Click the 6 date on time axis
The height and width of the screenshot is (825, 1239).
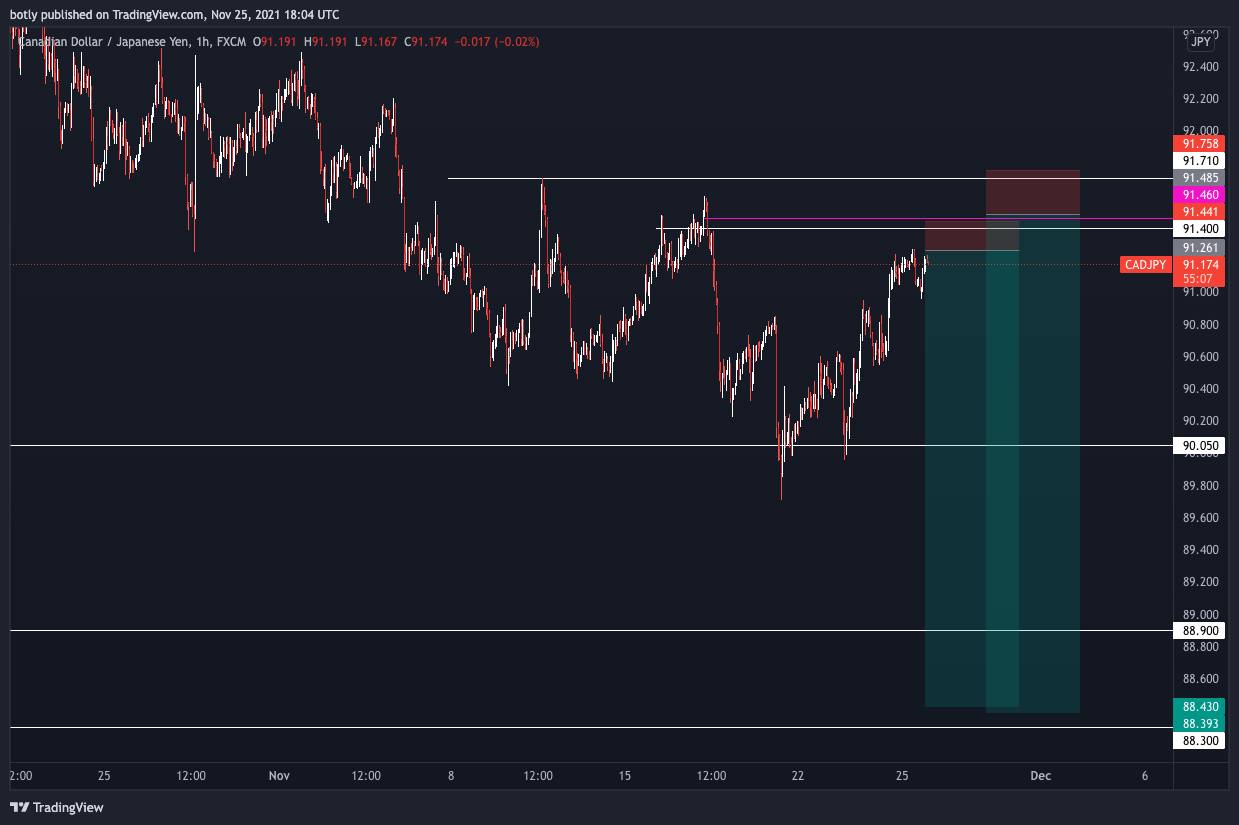[x=1145, y=775]
